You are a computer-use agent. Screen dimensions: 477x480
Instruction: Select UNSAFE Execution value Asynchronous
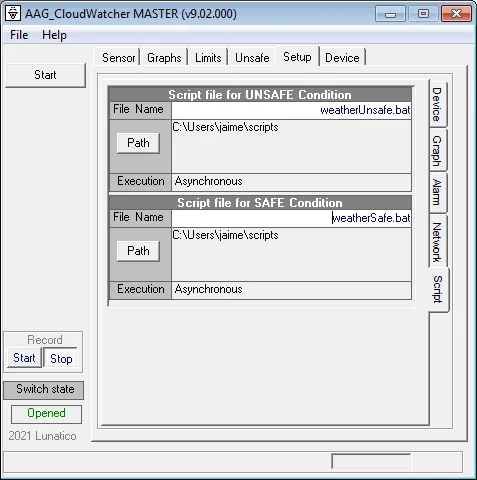click(291, 182)
